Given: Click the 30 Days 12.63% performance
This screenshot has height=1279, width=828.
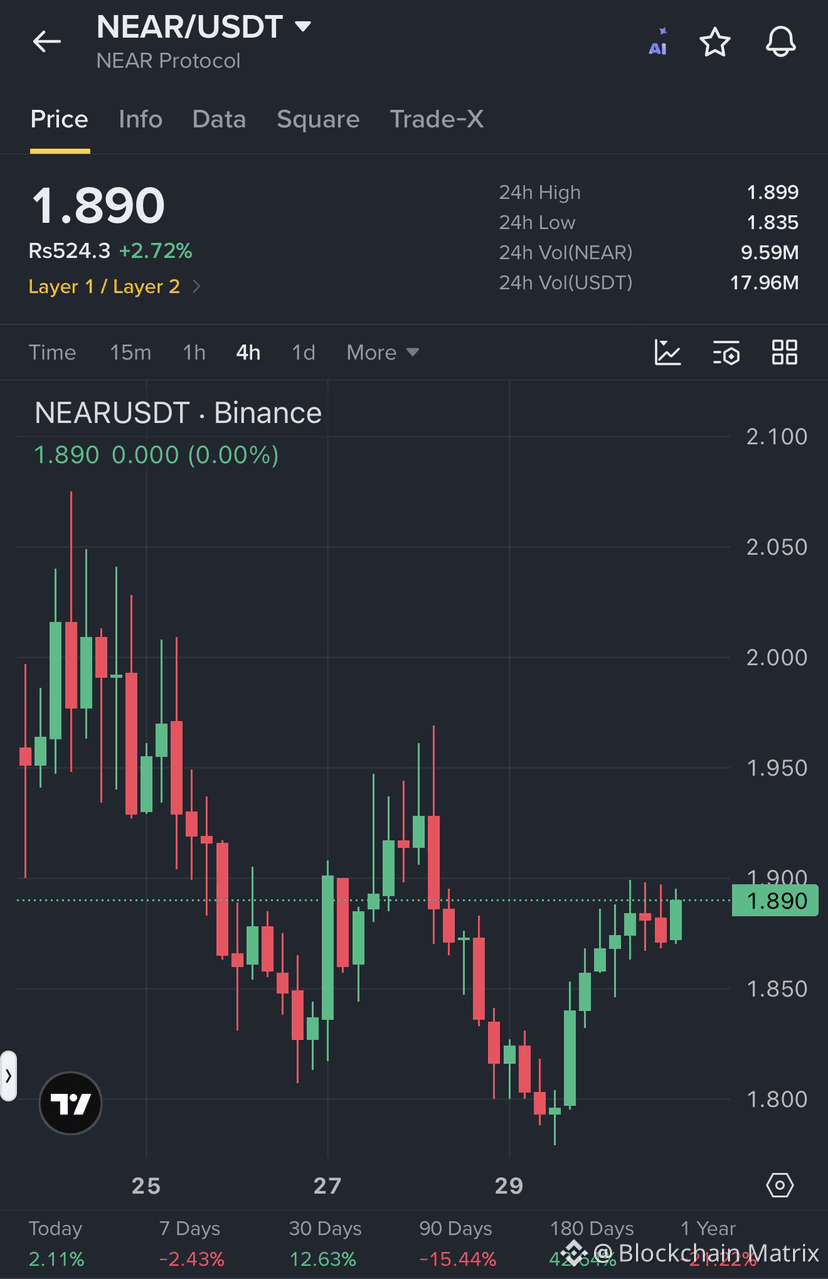Looking at the screenshot, I should [x=325, y=1243].
